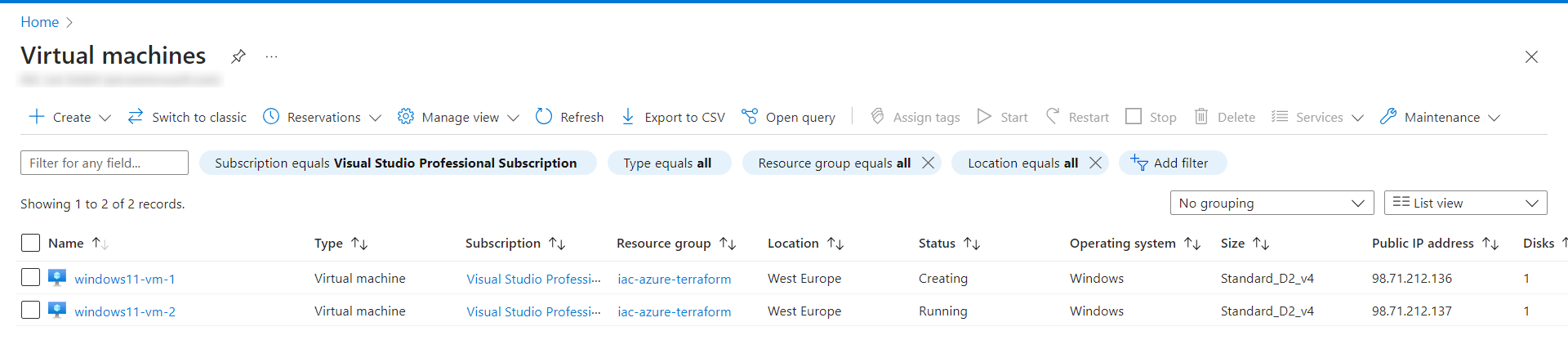The image size is (1568, 349).
Task: Sort by Status column arrows
Action: click(972, 244)
